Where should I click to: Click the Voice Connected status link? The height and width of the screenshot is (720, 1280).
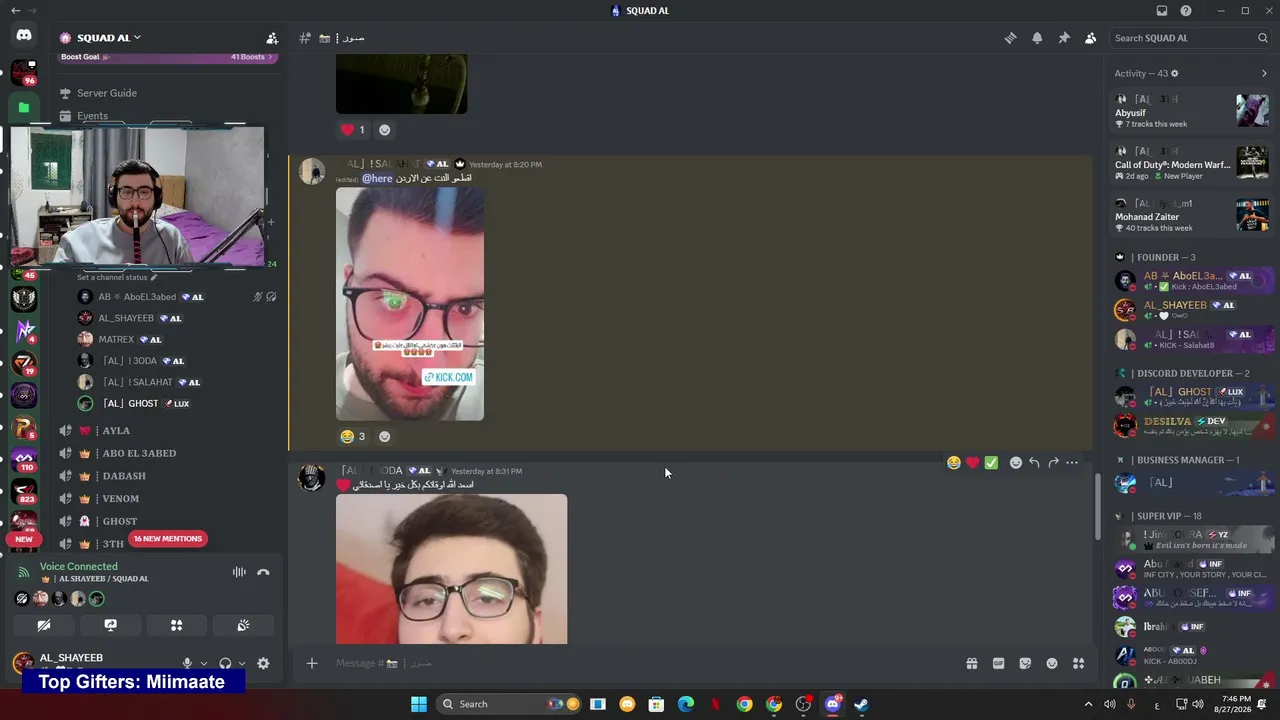coord(78,566)
